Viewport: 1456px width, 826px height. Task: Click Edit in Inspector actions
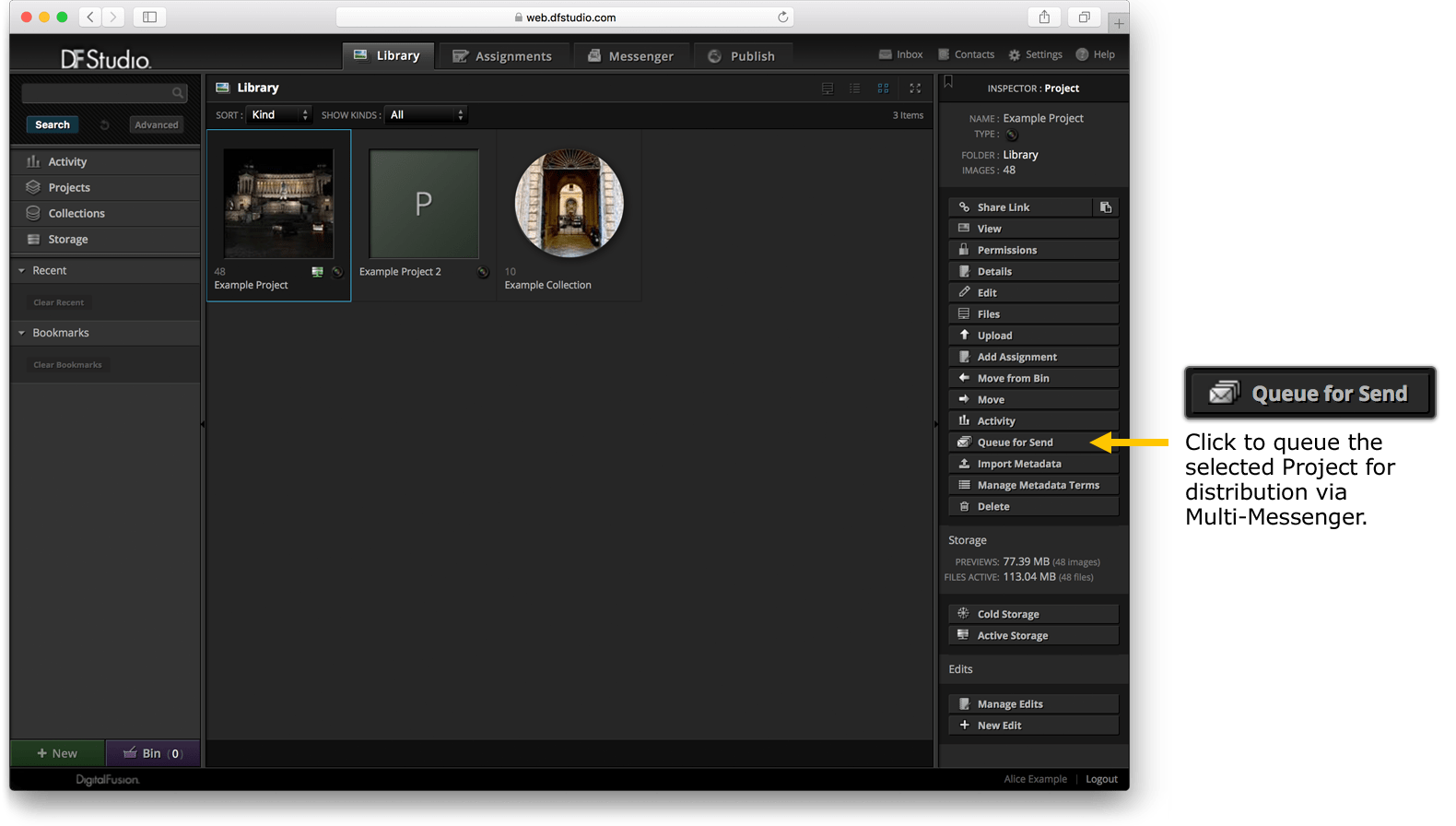(x=1033, y=293)
